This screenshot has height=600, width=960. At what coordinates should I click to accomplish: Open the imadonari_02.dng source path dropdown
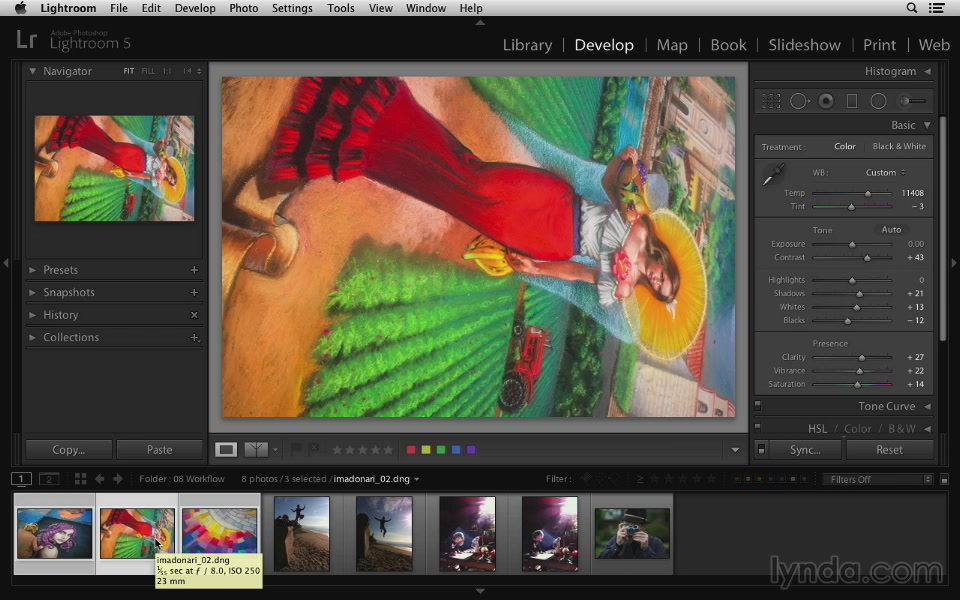(376, 479)
